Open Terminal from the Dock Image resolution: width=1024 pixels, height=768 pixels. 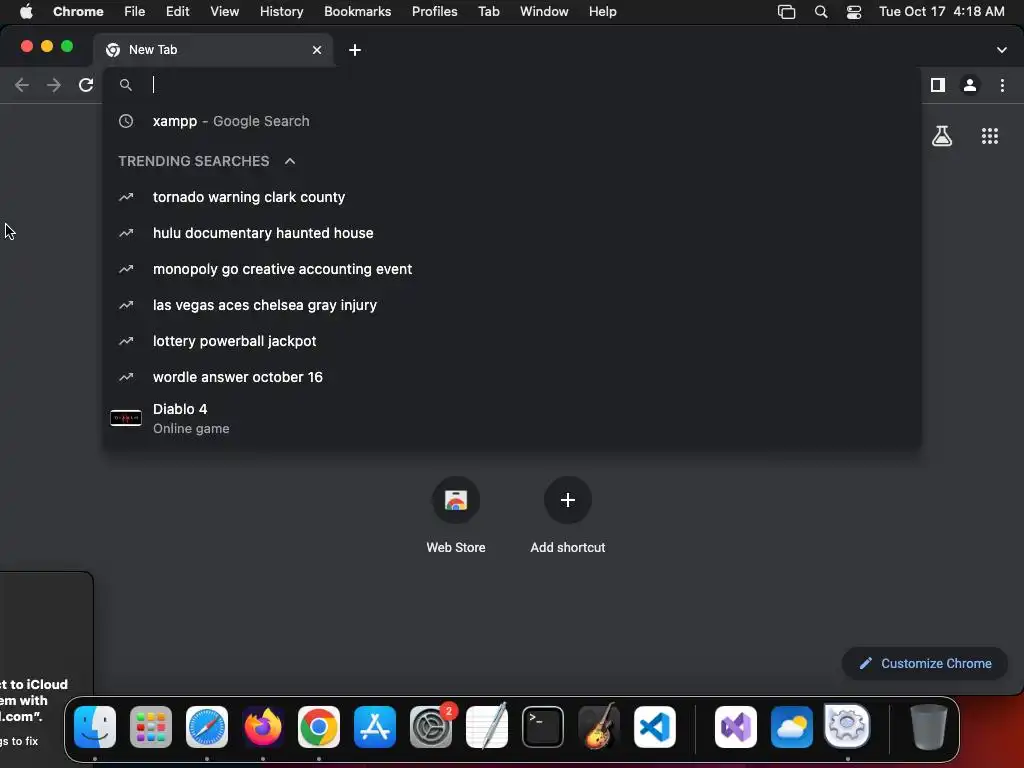[x=543, y=727]
